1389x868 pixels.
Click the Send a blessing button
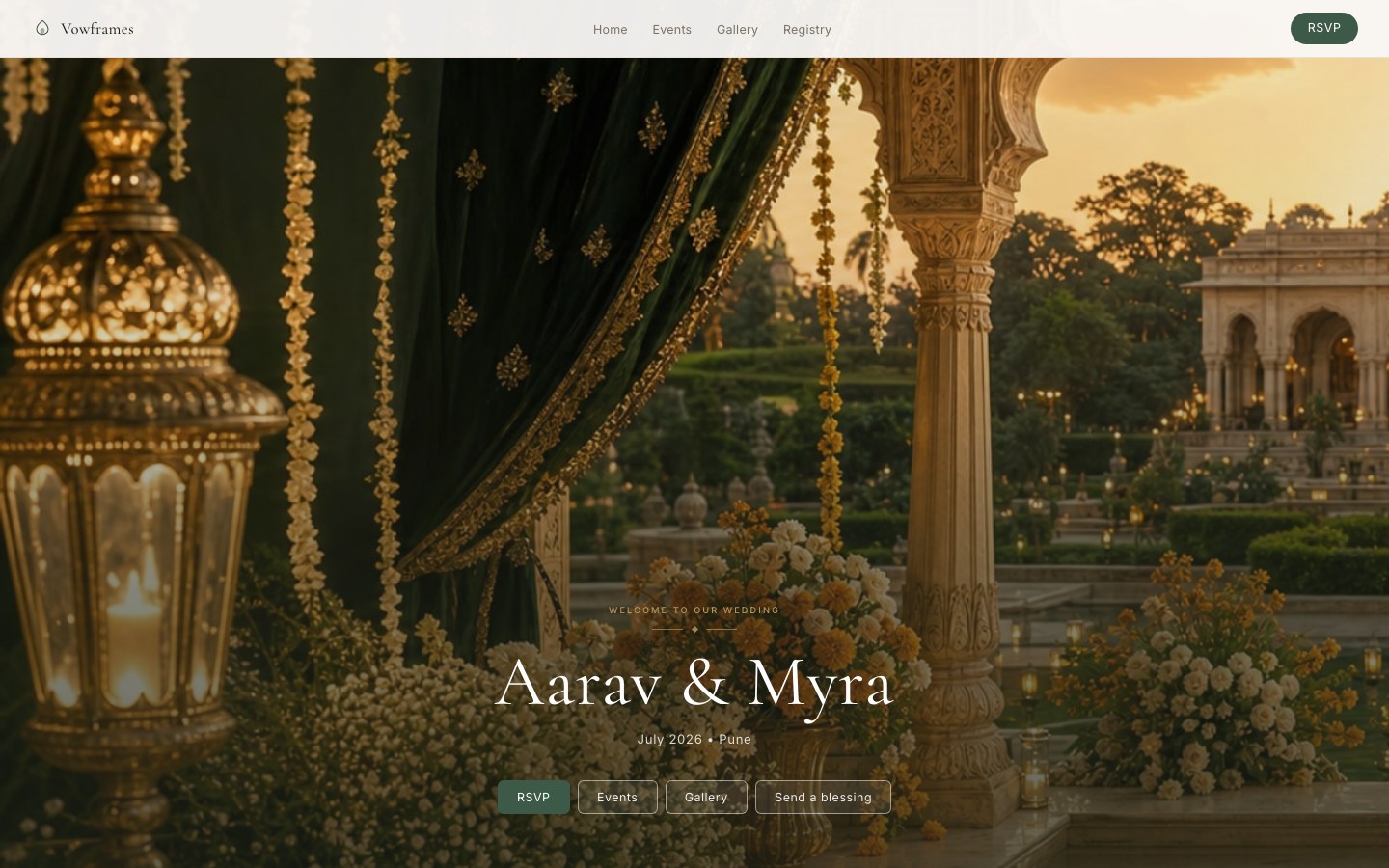823,797
